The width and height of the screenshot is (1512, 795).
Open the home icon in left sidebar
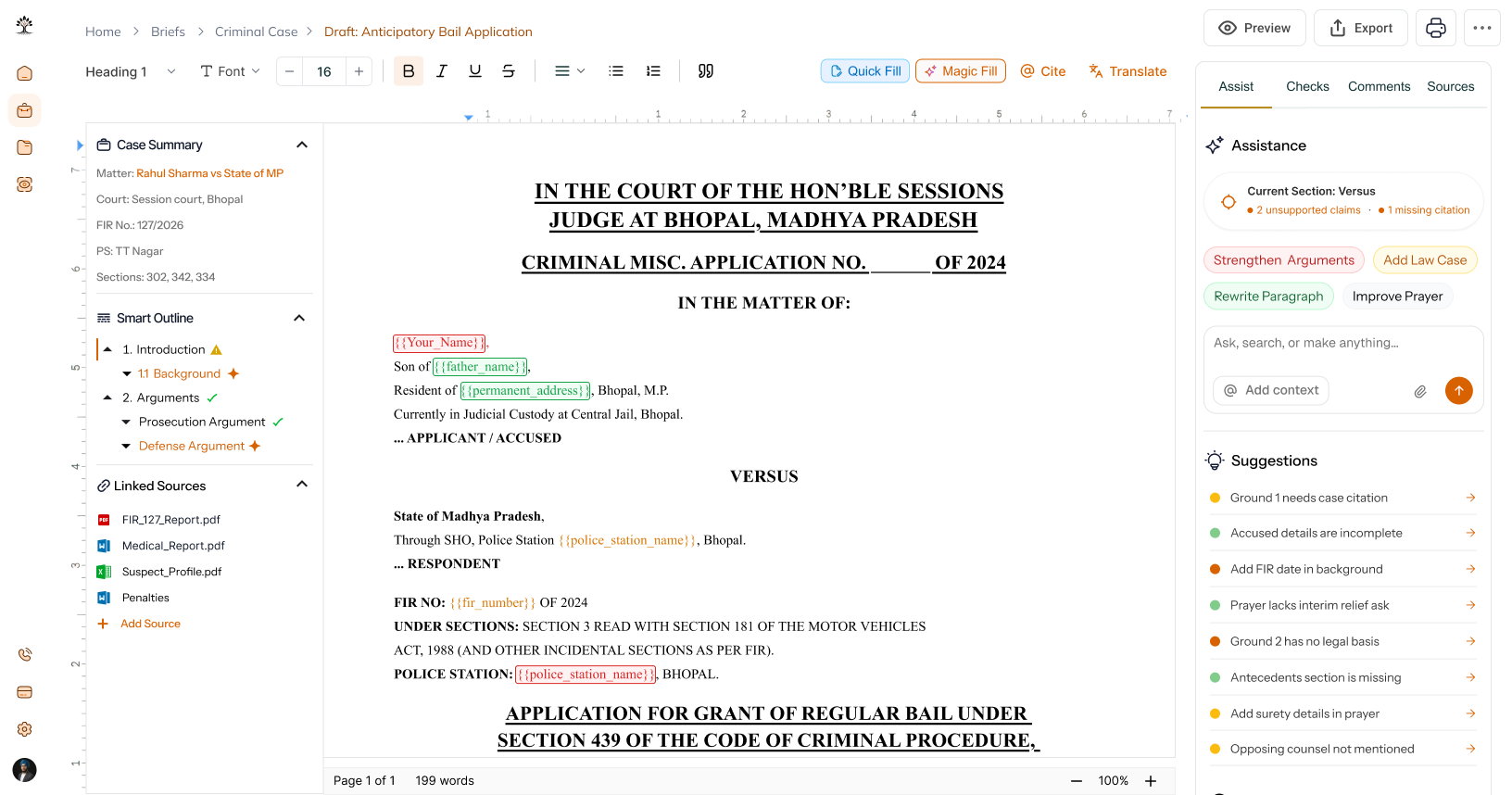[x=25, y=73]
